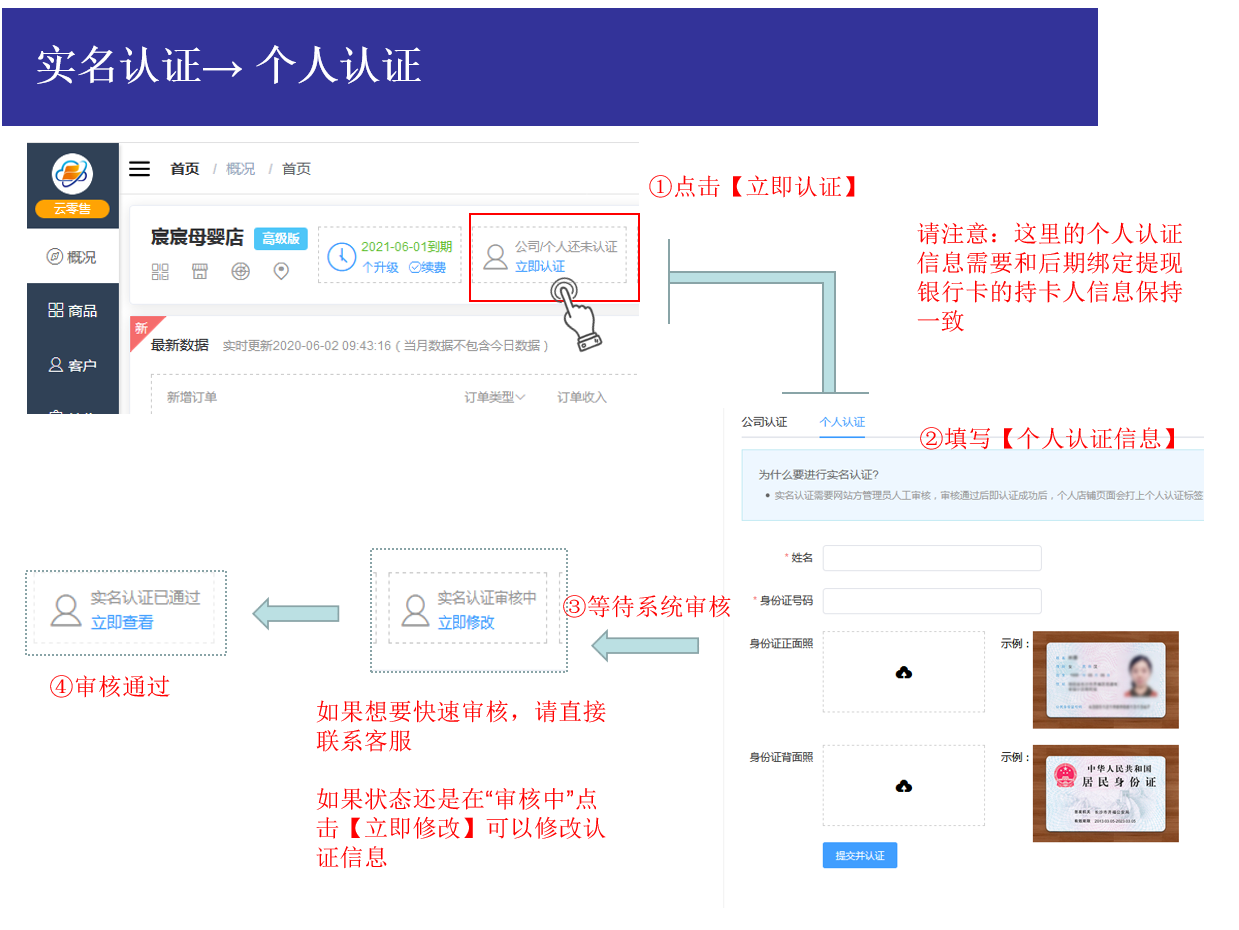Click the location pin icon

(281, 272)
